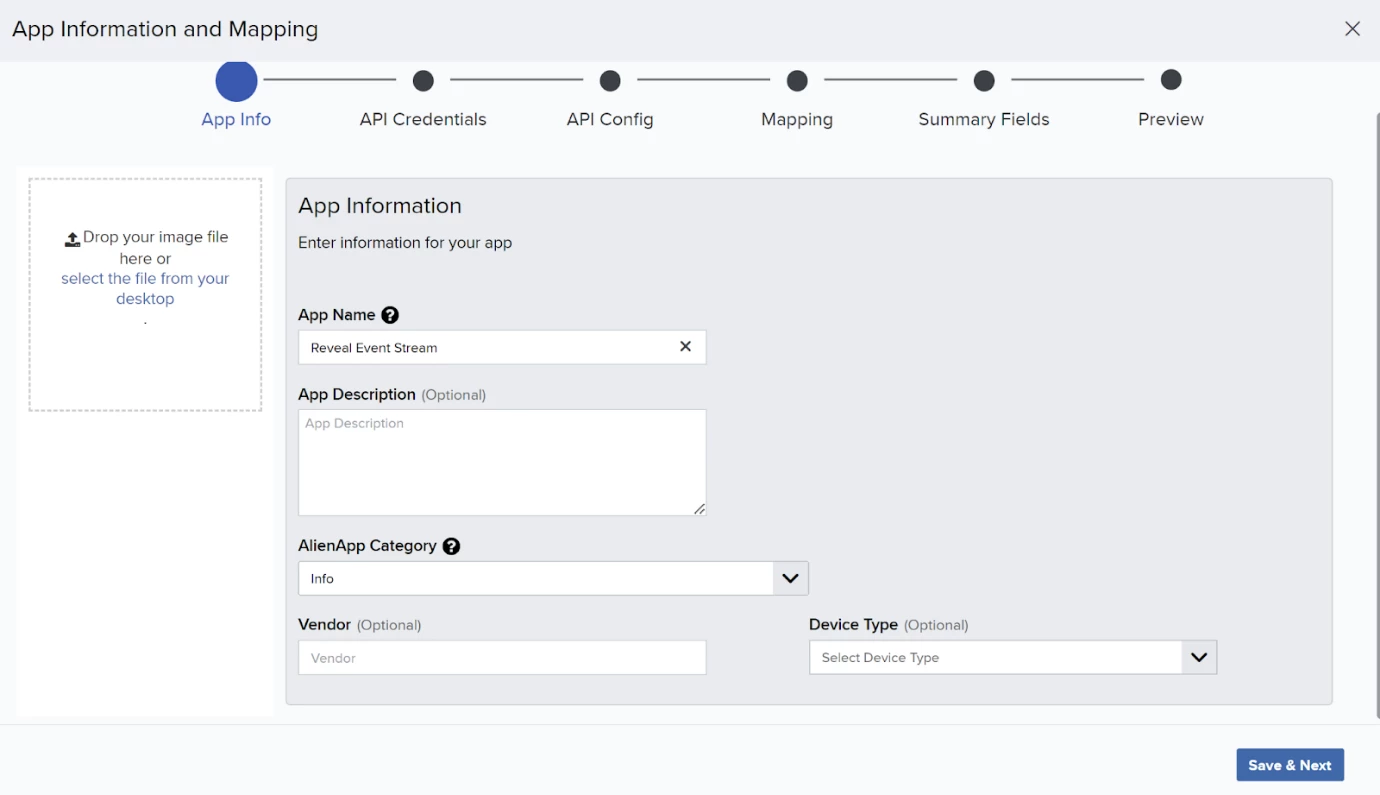This screenshot has height=795, width=1380.
Task: Click the API Config step circle
Action: (x=610, y=80)
